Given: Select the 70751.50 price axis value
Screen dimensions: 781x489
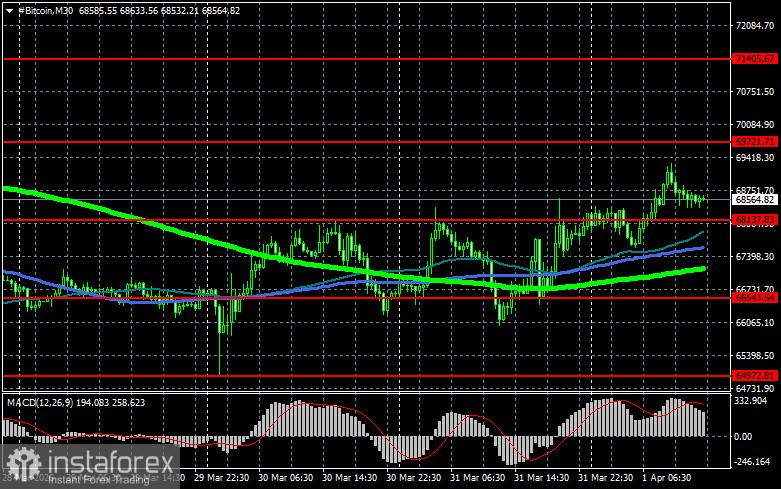Looking at the screenshot, I should coord(755,92).
